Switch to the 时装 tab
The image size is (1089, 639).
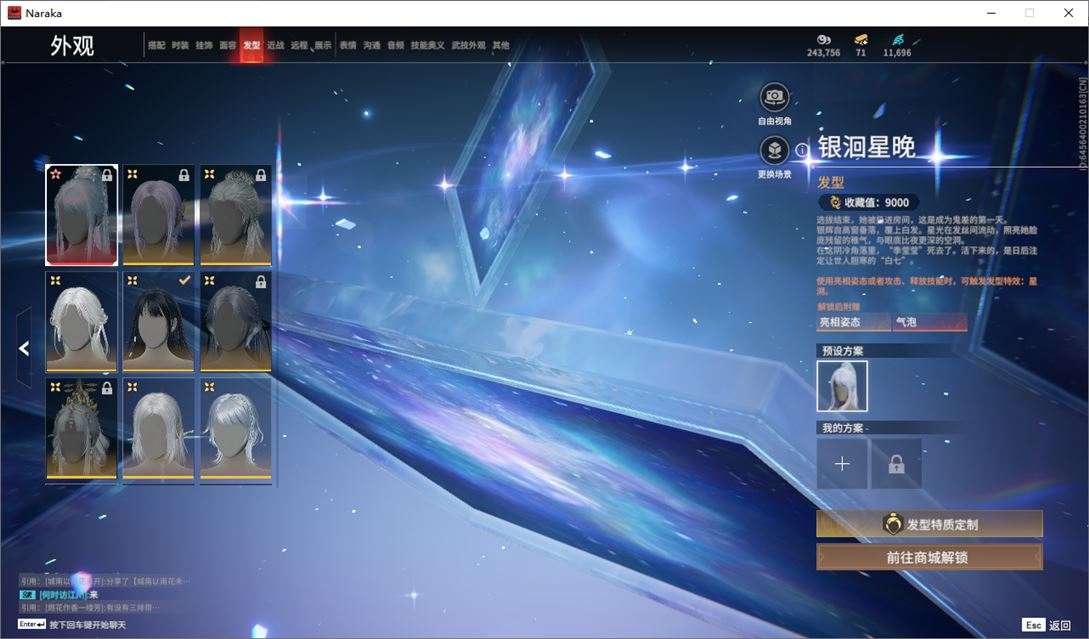[180, 45]
